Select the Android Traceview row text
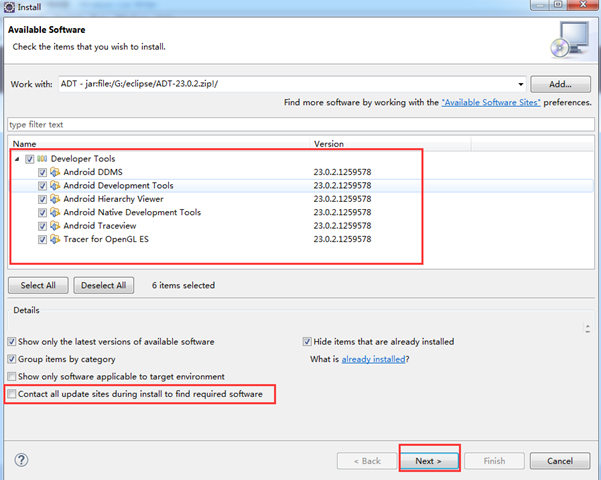This screenshot has width=601, height=480. [100, 225]
